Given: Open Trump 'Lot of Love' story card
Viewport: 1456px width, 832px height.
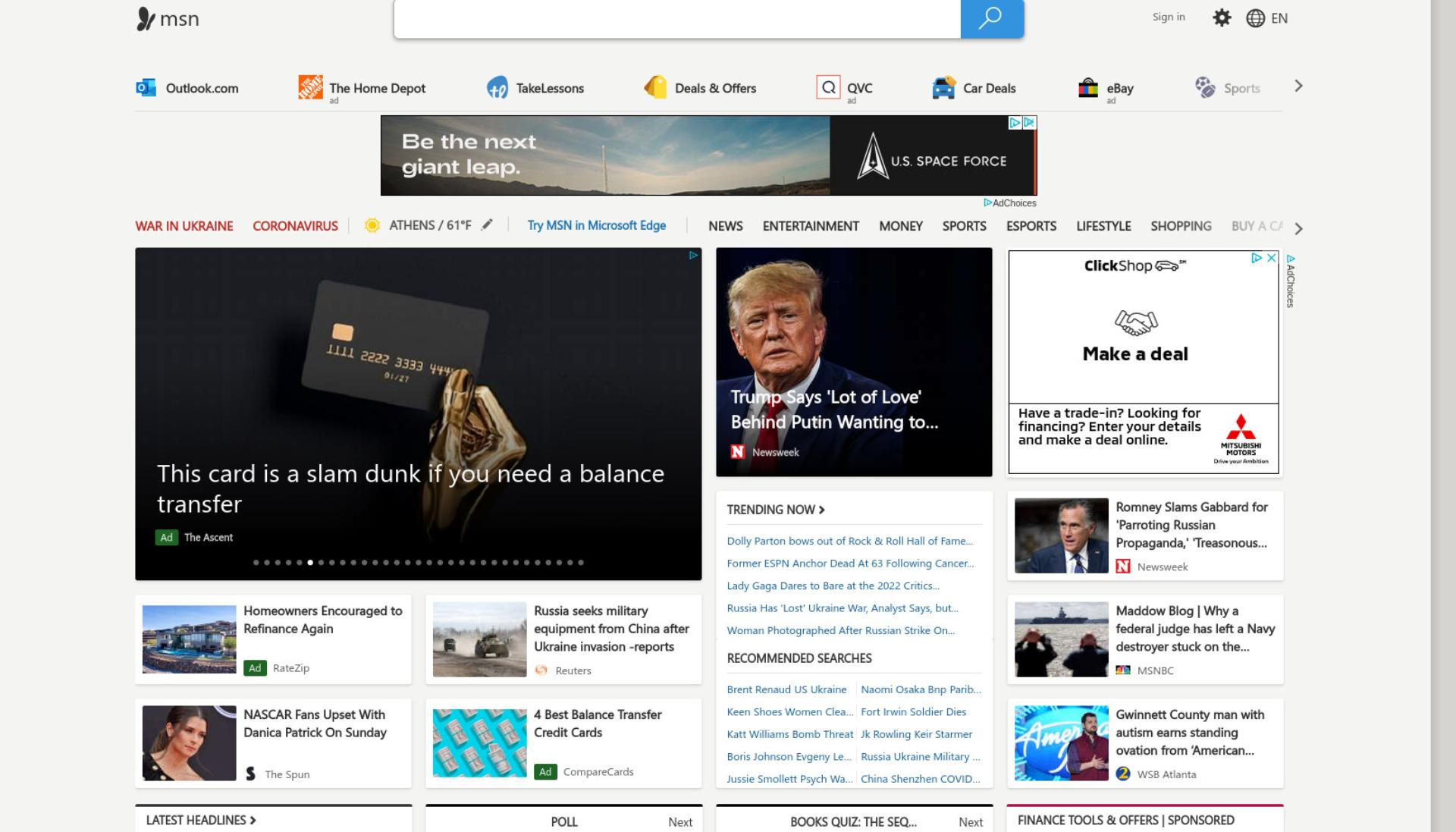Looking at the screenshot, I should [x=854, y=362].
